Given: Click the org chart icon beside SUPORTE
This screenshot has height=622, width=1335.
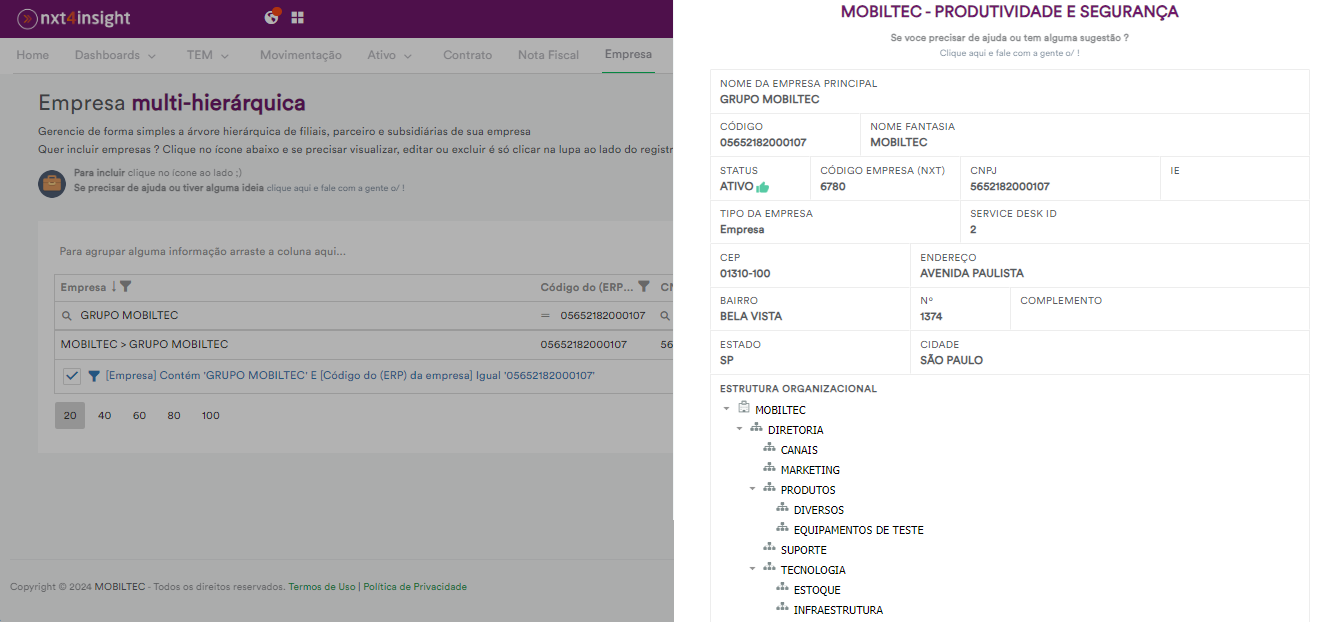Looking at the screenshot, I should click(x=769, y=549).
